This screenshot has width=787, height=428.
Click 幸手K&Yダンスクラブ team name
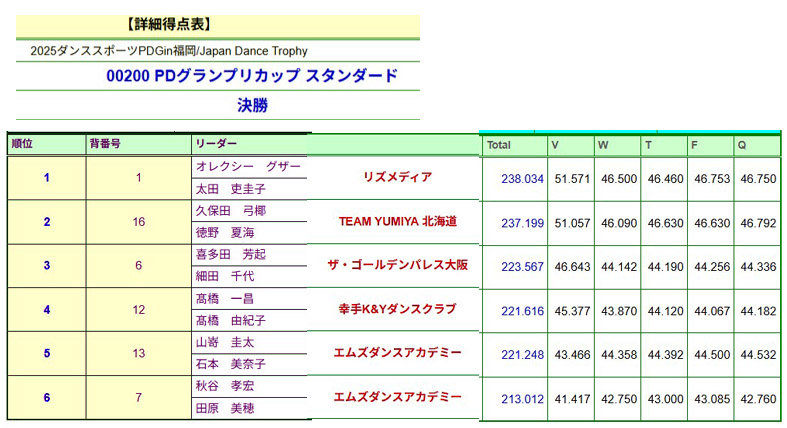[397, 309]
